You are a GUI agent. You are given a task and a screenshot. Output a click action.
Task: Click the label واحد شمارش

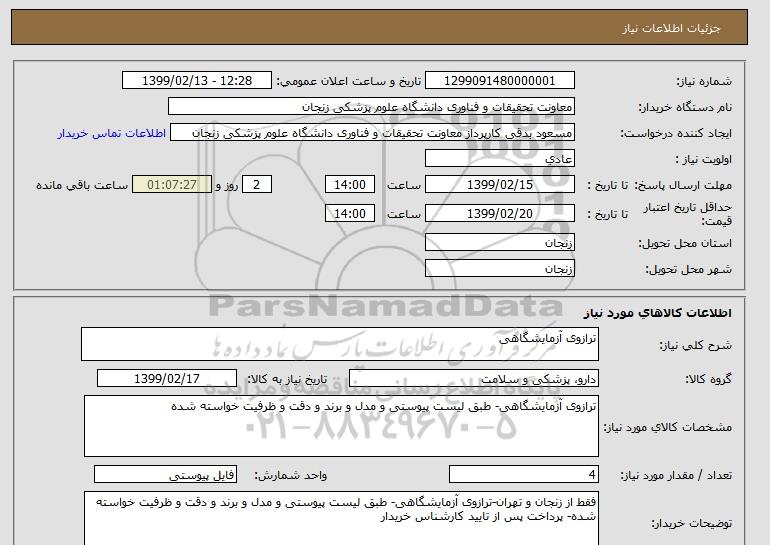(291, 475)
